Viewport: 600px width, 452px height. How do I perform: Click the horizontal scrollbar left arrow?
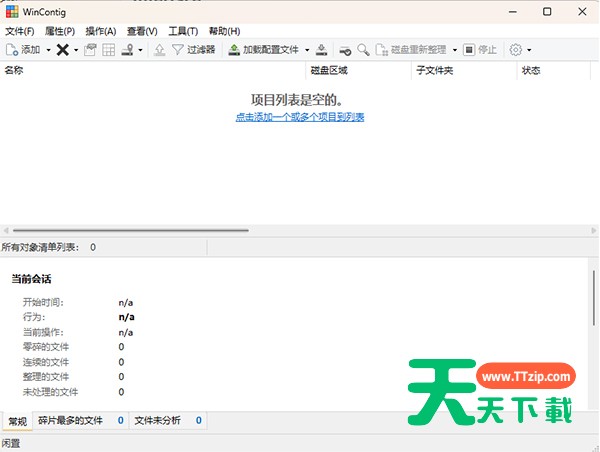click(6, 230)
